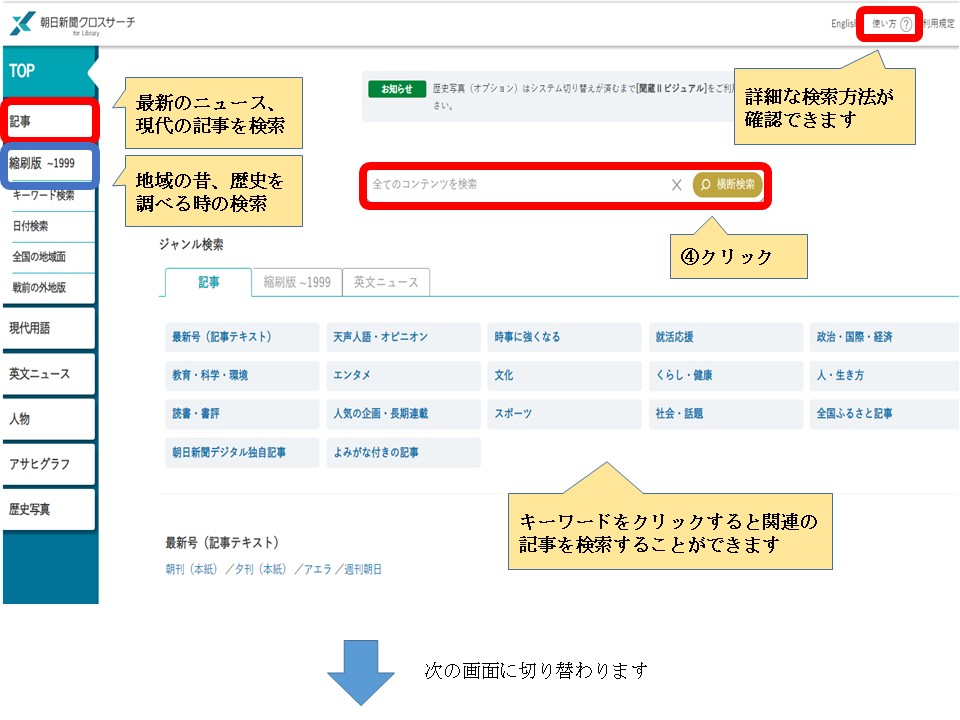
Task: Choose the 教育・科学・環境 genre
Action: coord(242,375)
